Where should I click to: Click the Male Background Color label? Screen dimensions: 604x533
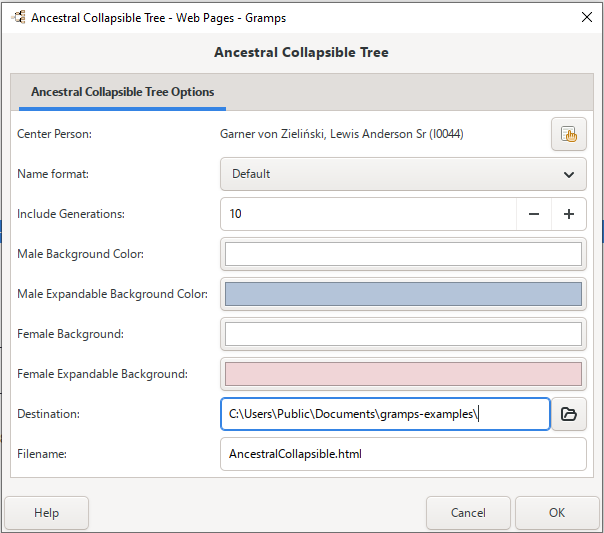coord(81,254)
